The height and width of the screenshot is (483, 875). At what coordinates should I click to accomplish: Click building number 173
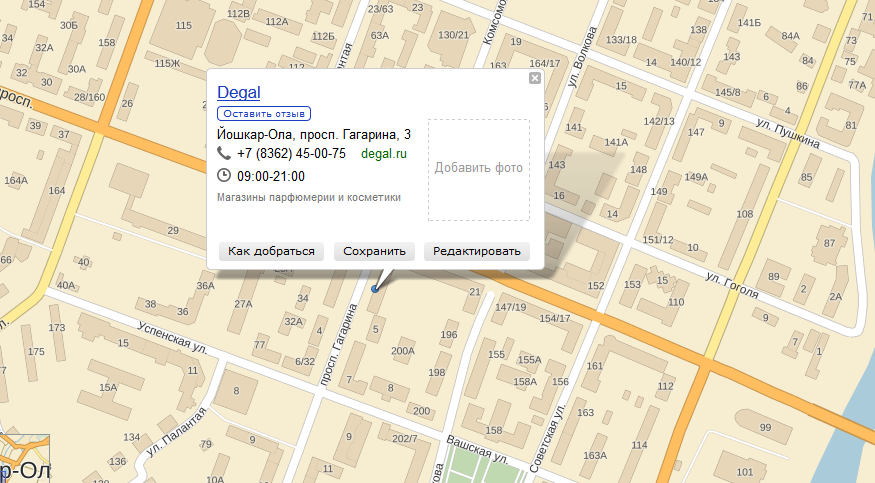pos(57,327)
